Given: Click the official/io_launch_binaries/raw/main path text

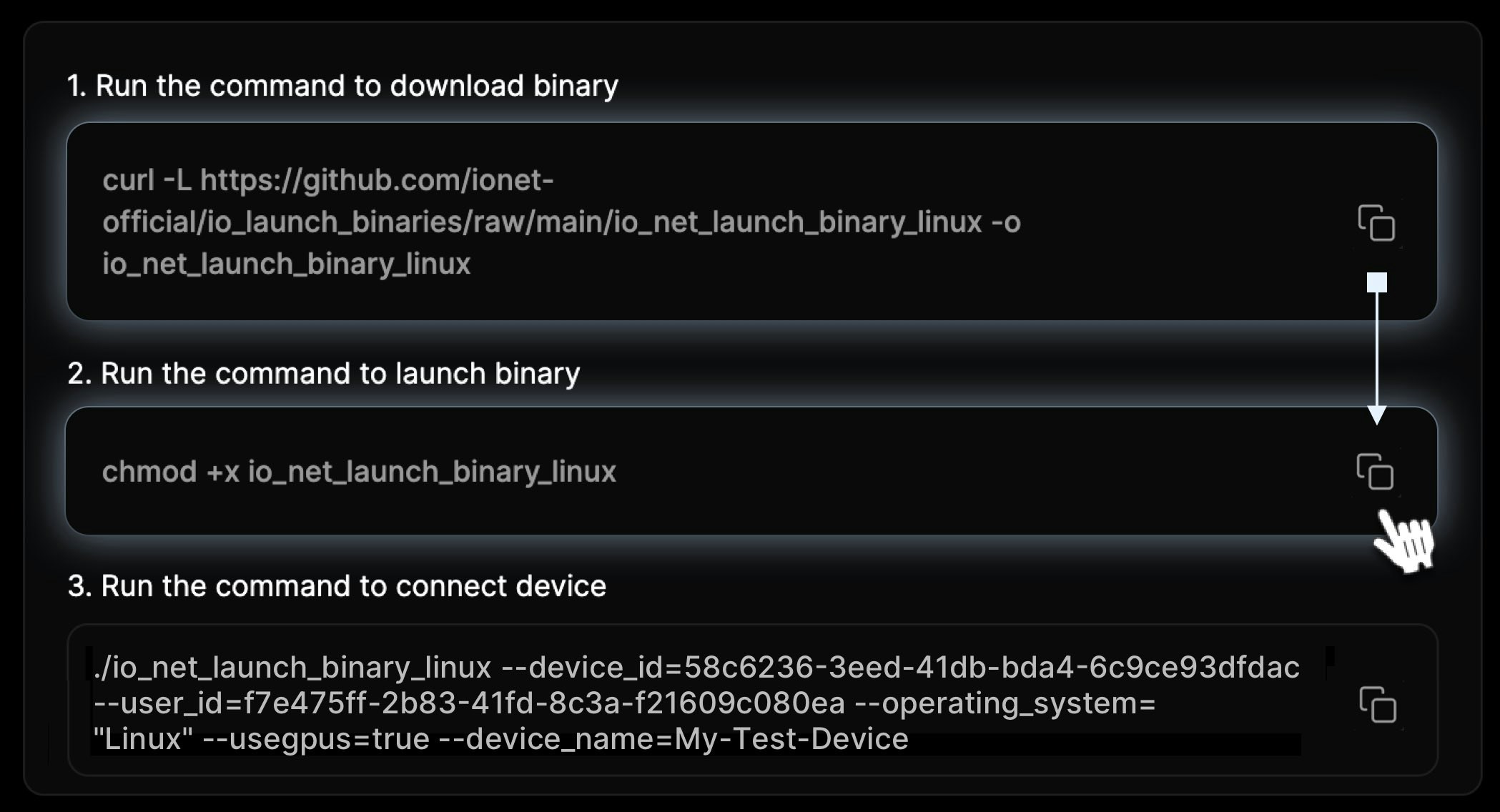Looking at the screenshot, I should pyautogui.click(x=357, y=222).
